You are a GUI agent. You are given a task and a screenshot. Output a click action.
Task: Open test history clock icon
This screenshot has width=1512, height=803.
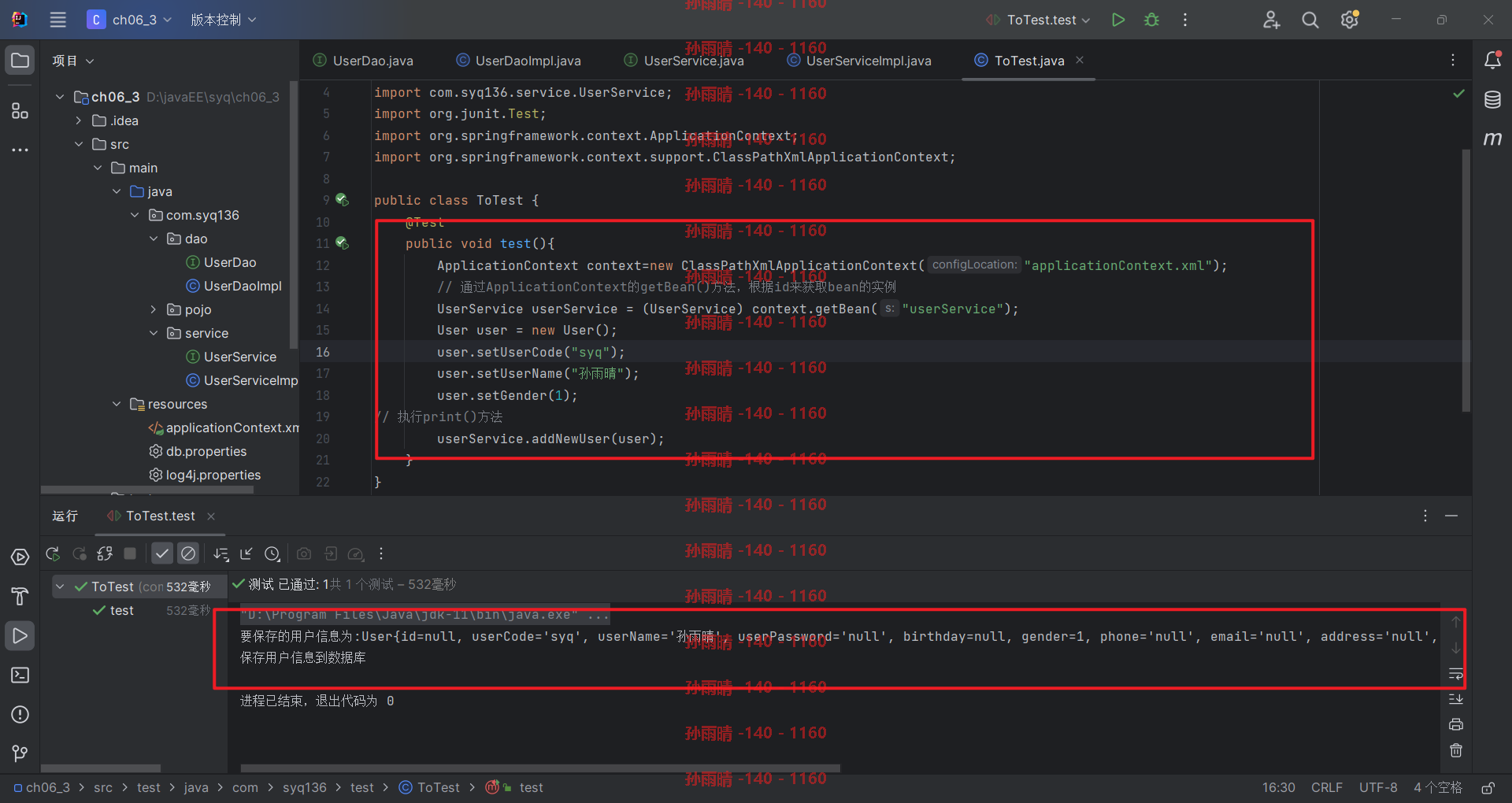(x=272, y=554)
